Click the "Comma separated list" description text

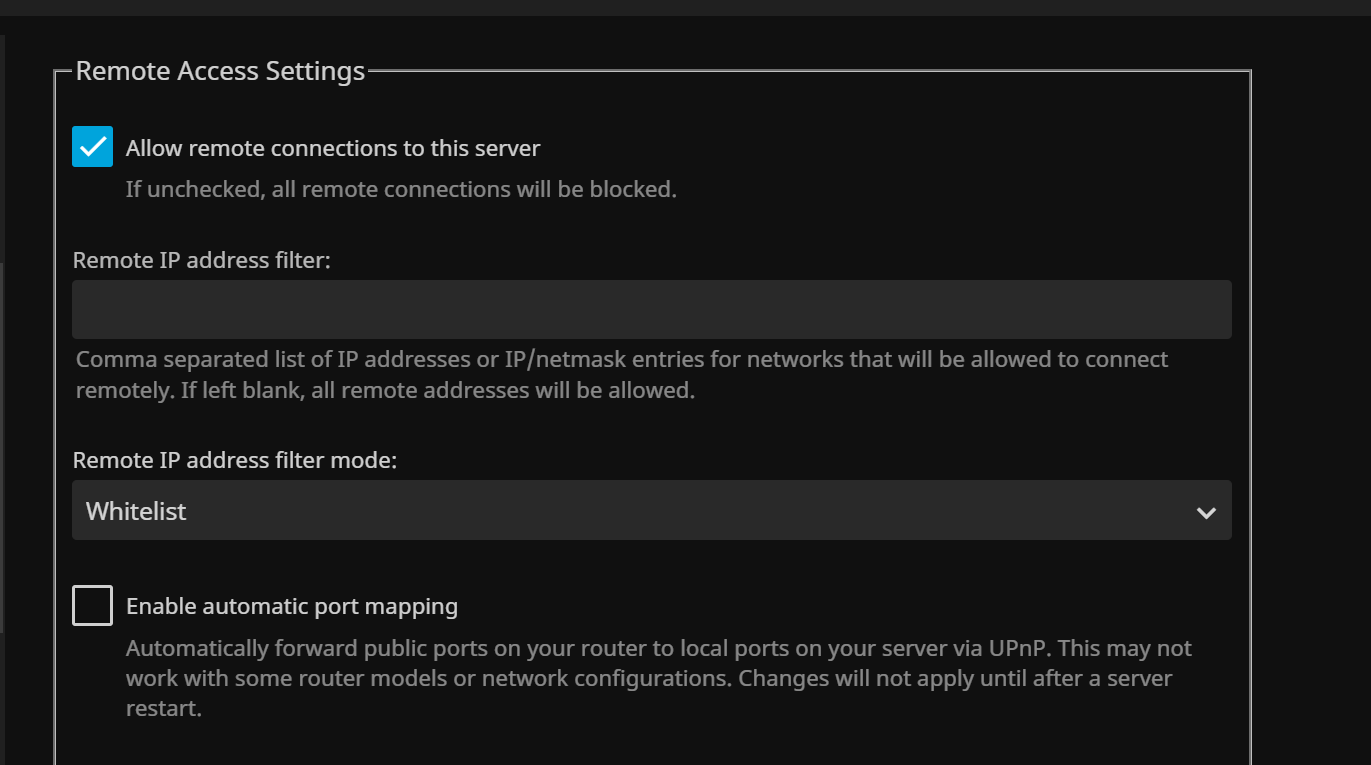point(621,359)
